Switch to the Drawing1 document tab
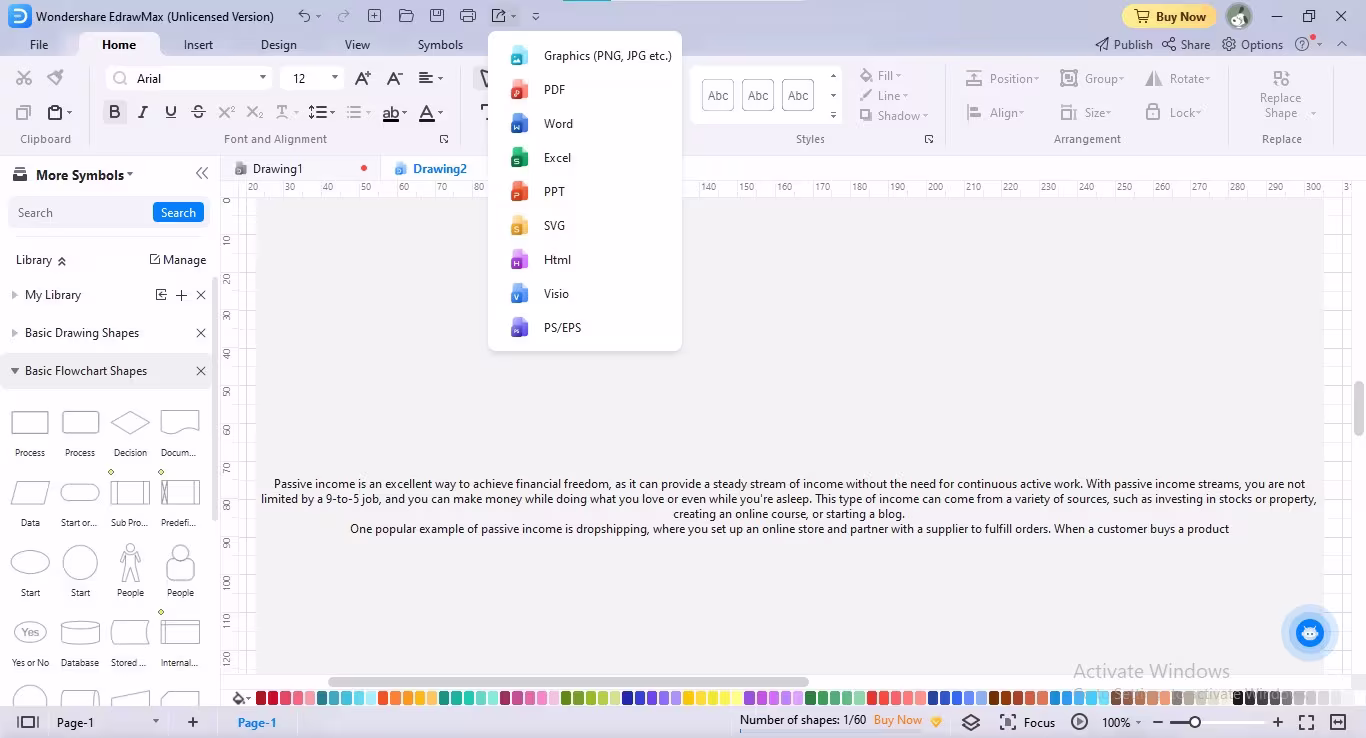1366x738 pixels. (277, 169)
